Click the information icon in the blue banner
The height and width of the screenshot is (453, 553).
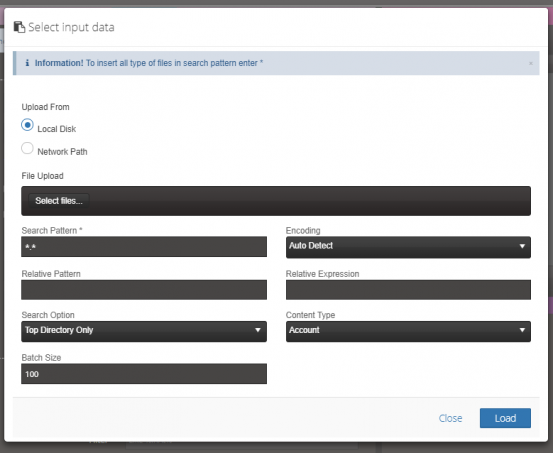point(27,63)
